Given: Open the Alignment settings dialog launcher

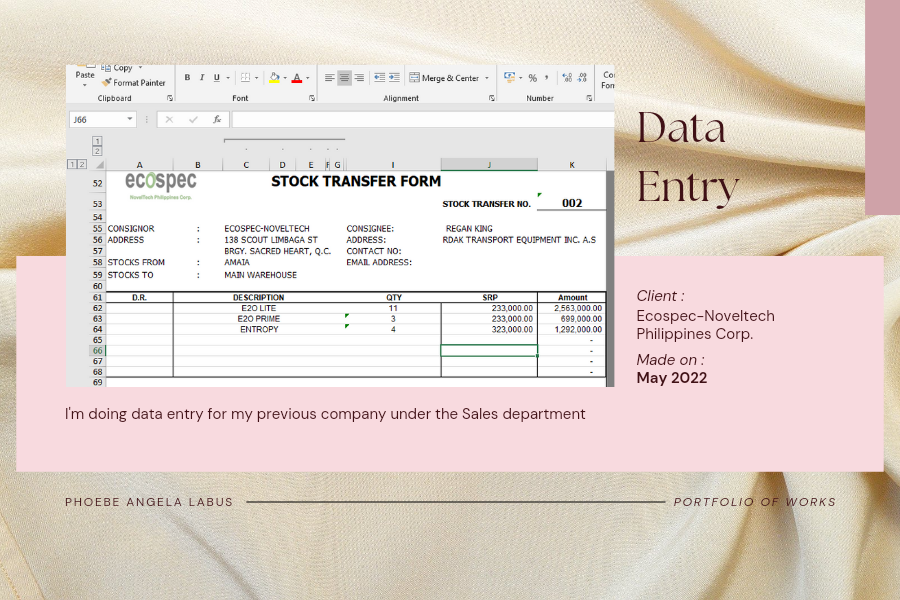Looking at the screenshot, I should pyautogui.click(x=492, y=98).
